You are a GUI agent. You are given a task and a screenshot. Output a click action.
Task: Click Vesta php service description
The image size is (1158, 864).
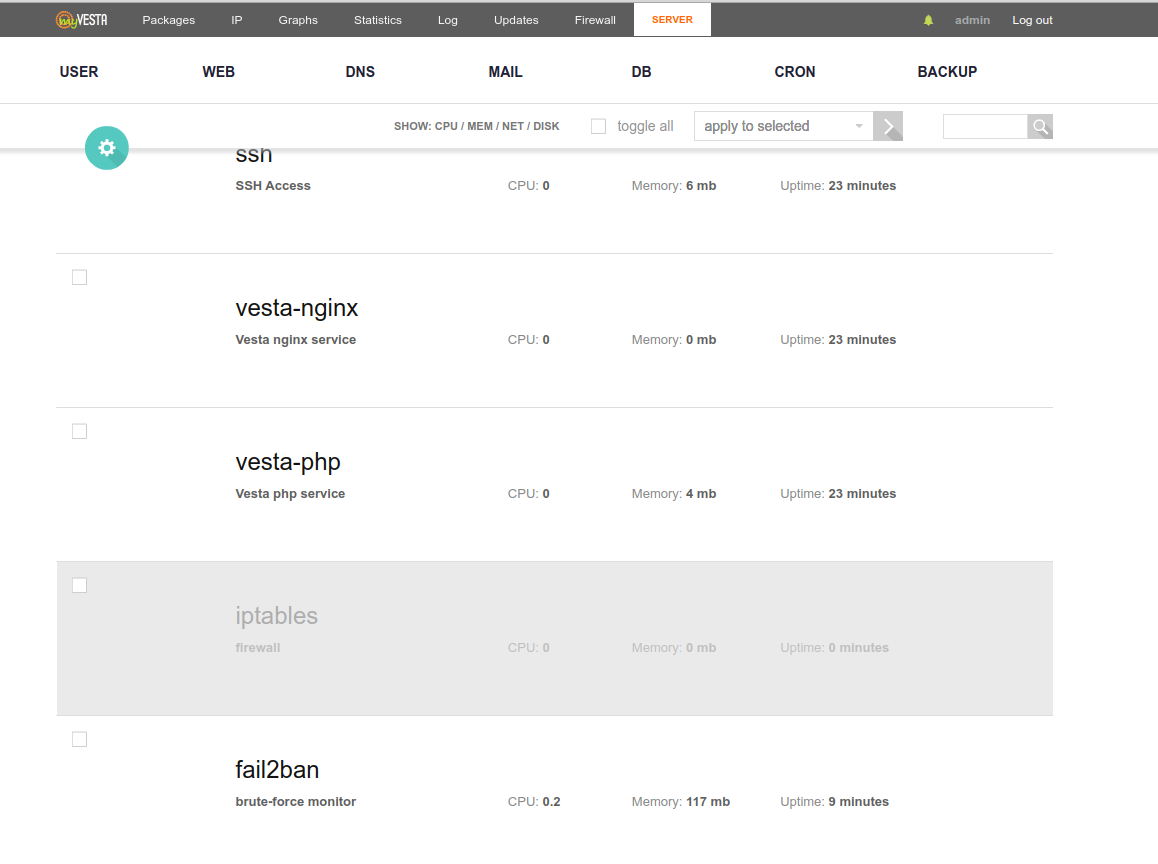(290, 493)
